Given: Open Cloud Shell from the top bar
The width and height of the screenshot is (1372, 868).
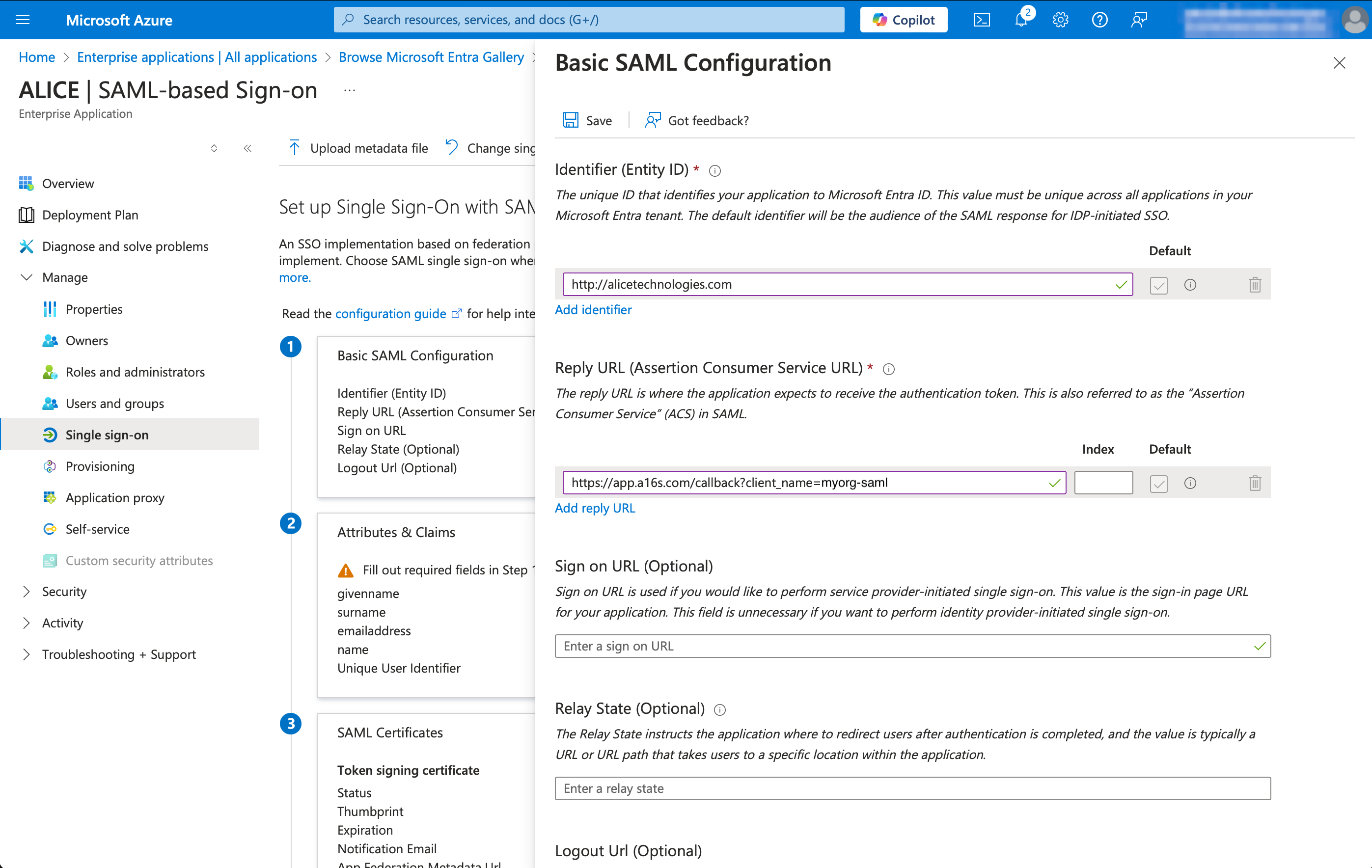Looking at the screenshot, I should (982, 20).
